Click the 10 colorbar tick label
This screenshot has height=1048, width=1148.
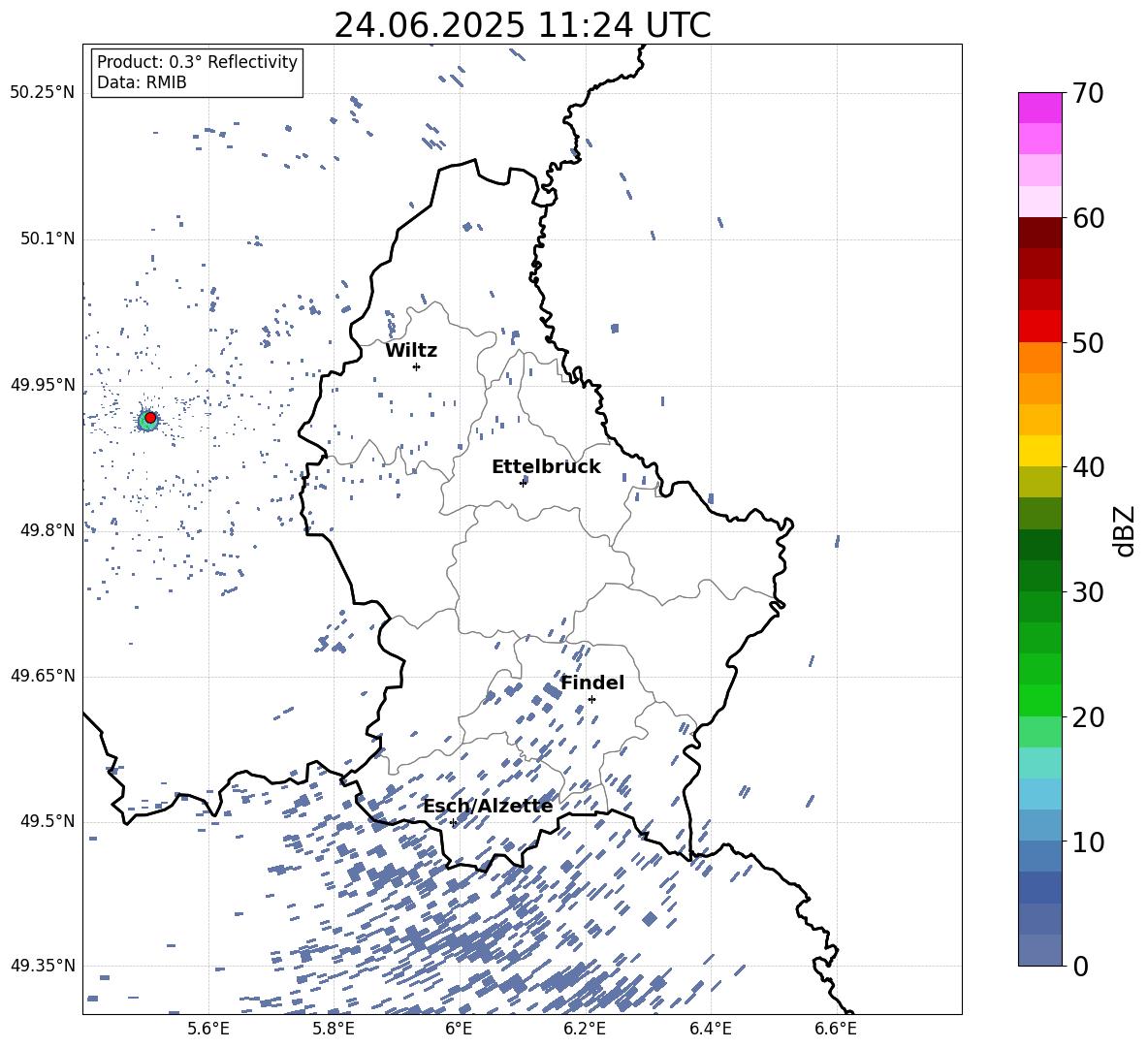pos(1088,842)
